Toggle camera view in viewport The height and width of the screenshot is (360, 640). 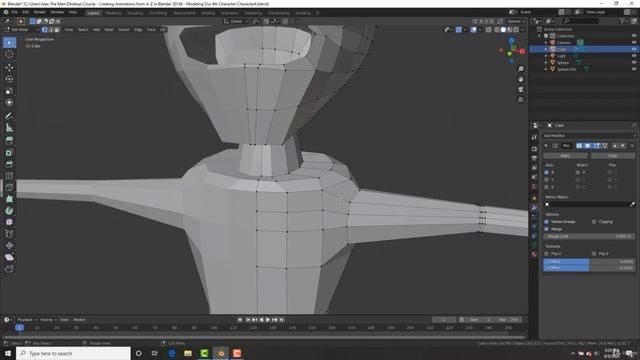pyautogui.click(x=520, y=89)
